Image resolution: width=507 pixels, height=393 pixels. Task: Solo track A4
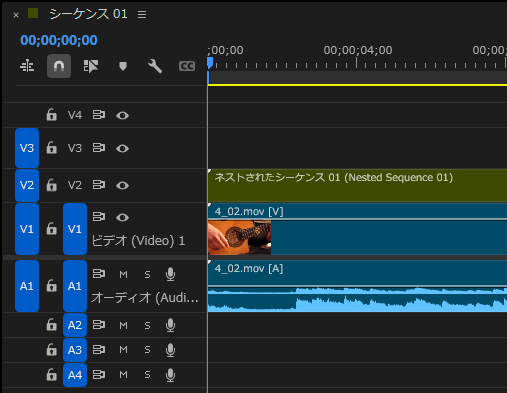click(x=147, y=375)
